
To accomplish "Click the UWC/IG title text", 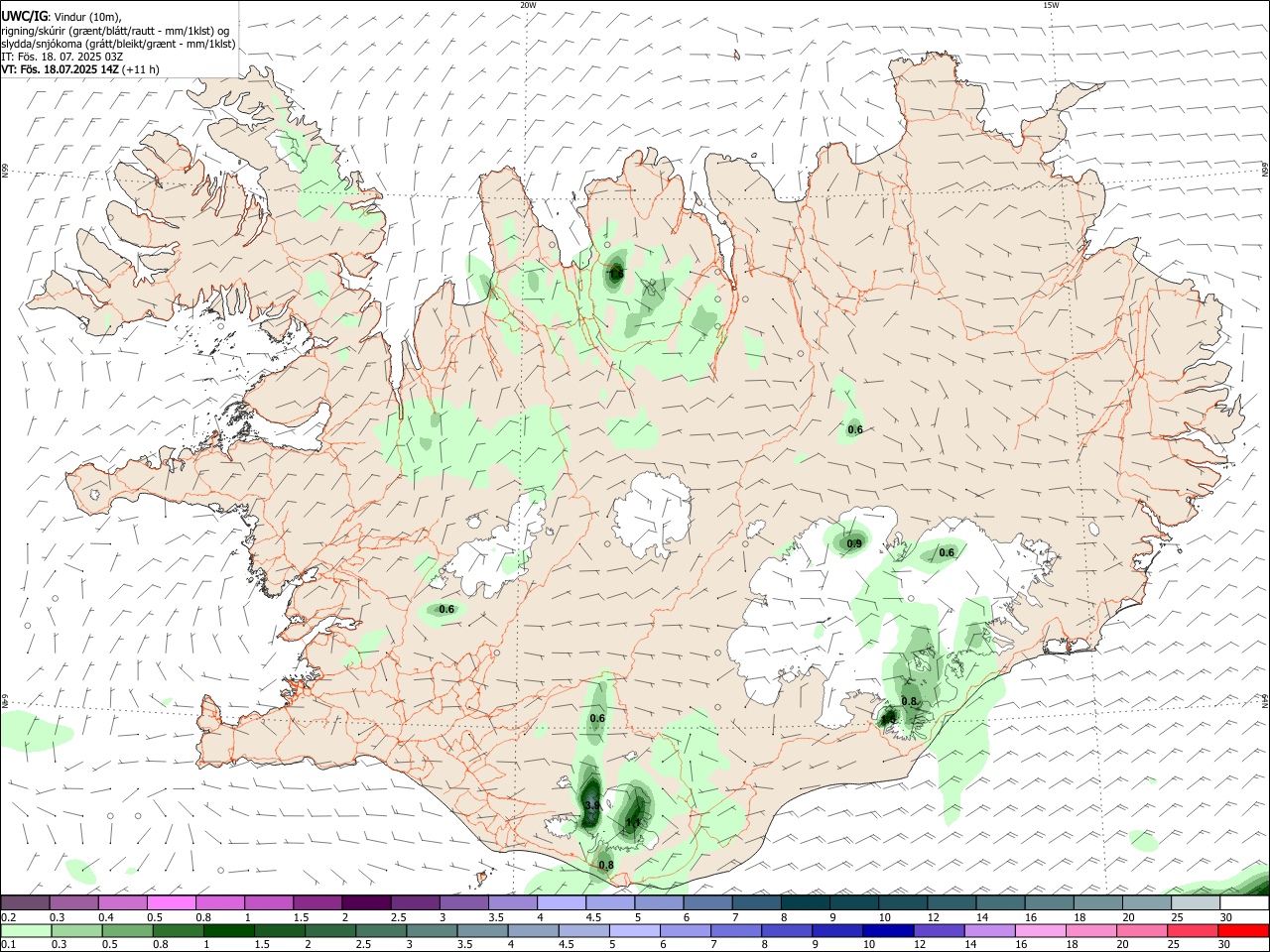I will click(x=24, y=16).
